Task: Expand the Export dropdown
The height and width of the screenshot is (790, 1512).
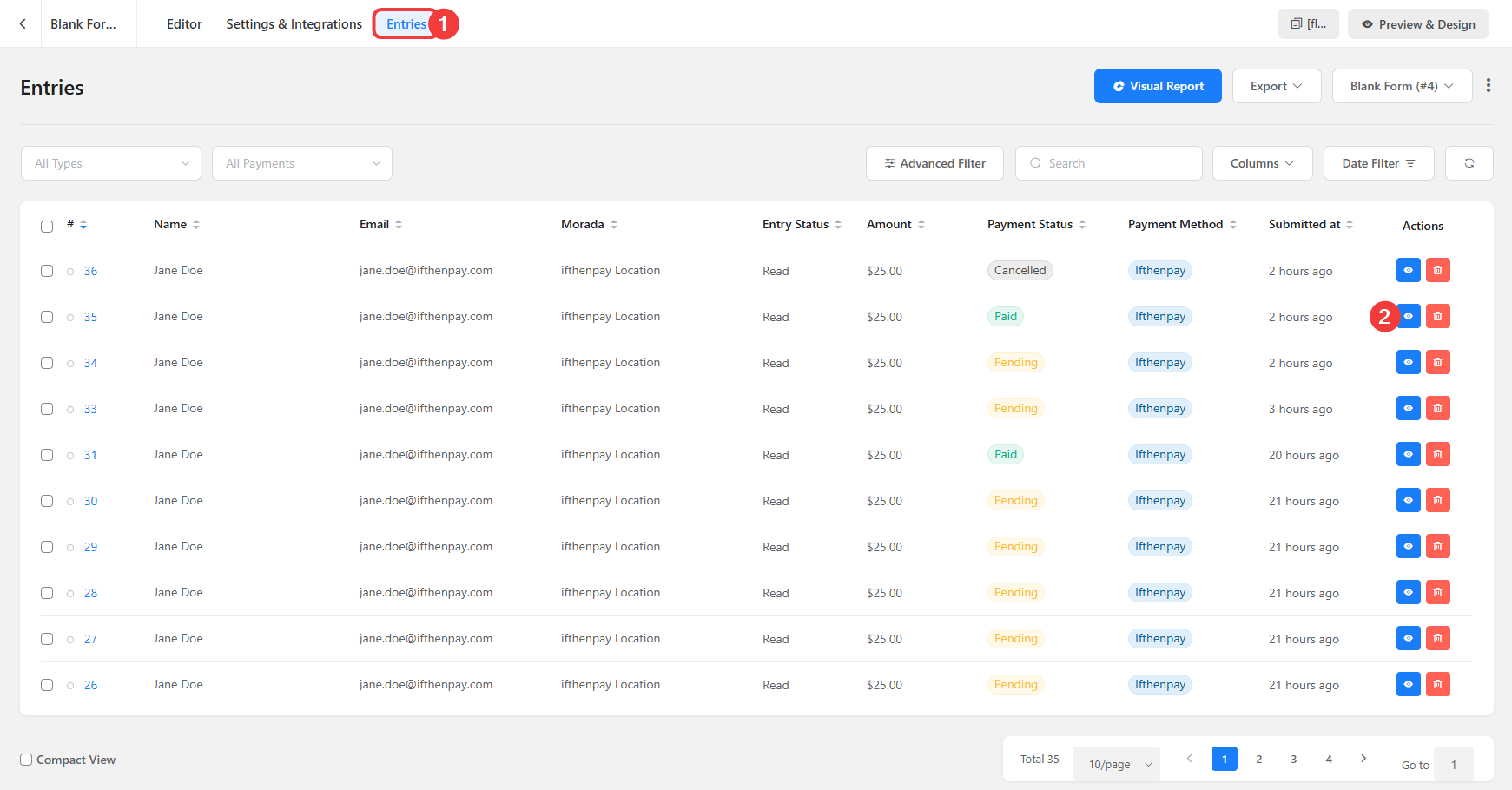Action: click(x=1277, y=86)
